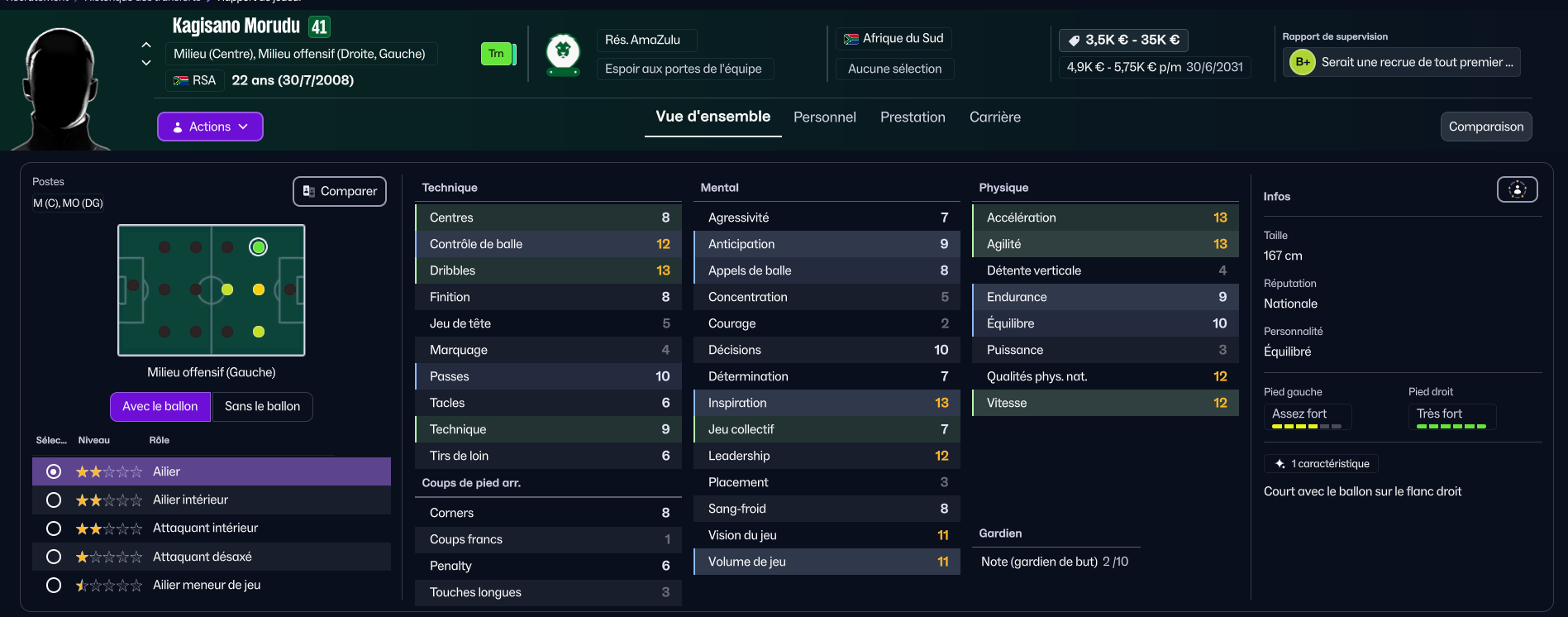Go to next player with down chevron
Image resolution: width=1568 pixels, height=617 pixels.
146,63
